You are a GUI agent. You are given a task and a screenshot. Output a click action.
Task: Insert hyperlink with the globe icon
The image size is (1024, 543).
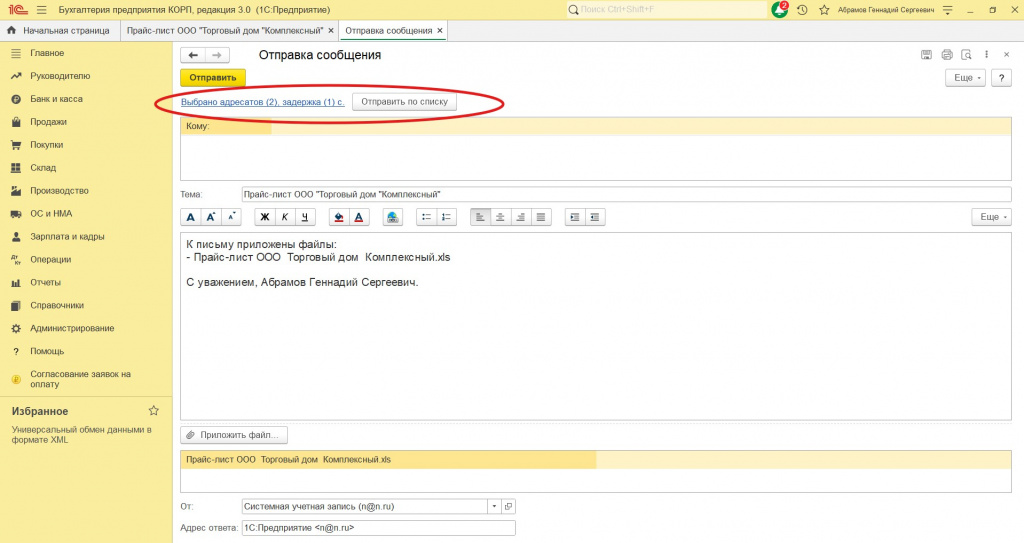[x=392, y=217]
